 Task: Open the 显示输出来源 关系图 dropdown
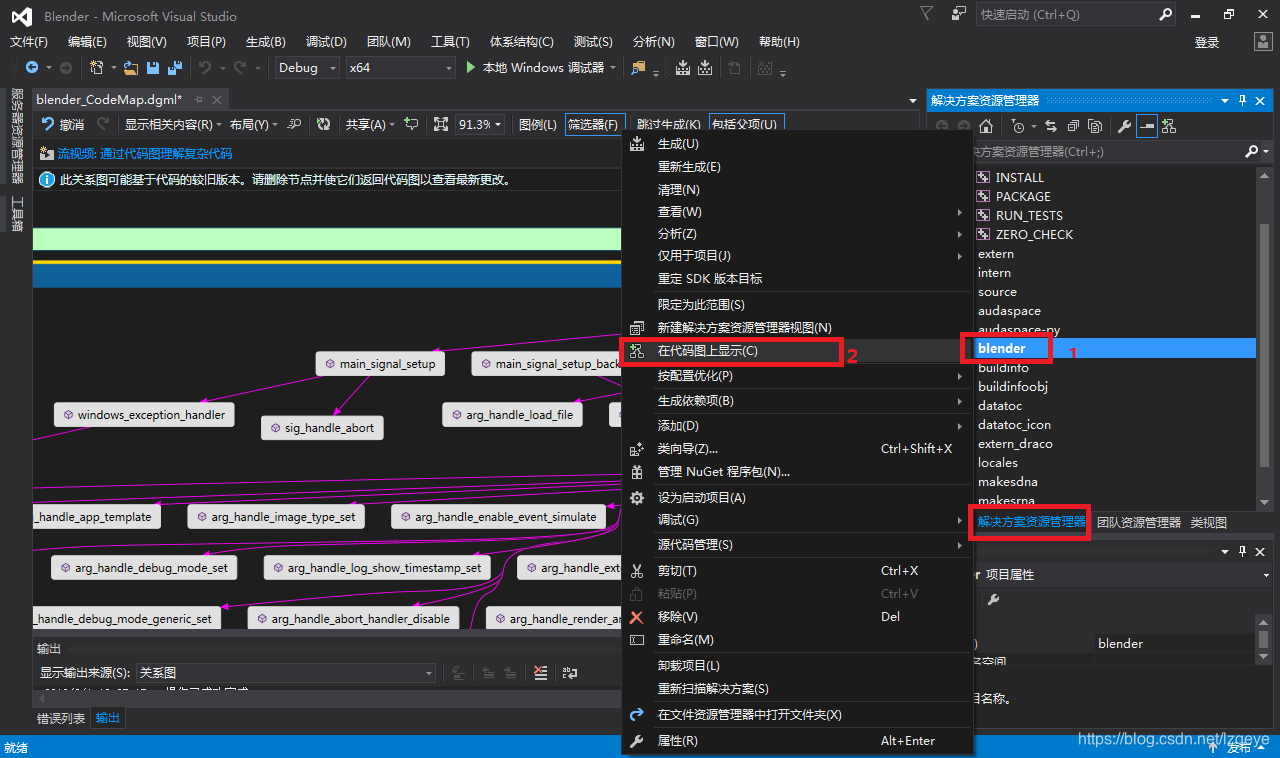285,673
